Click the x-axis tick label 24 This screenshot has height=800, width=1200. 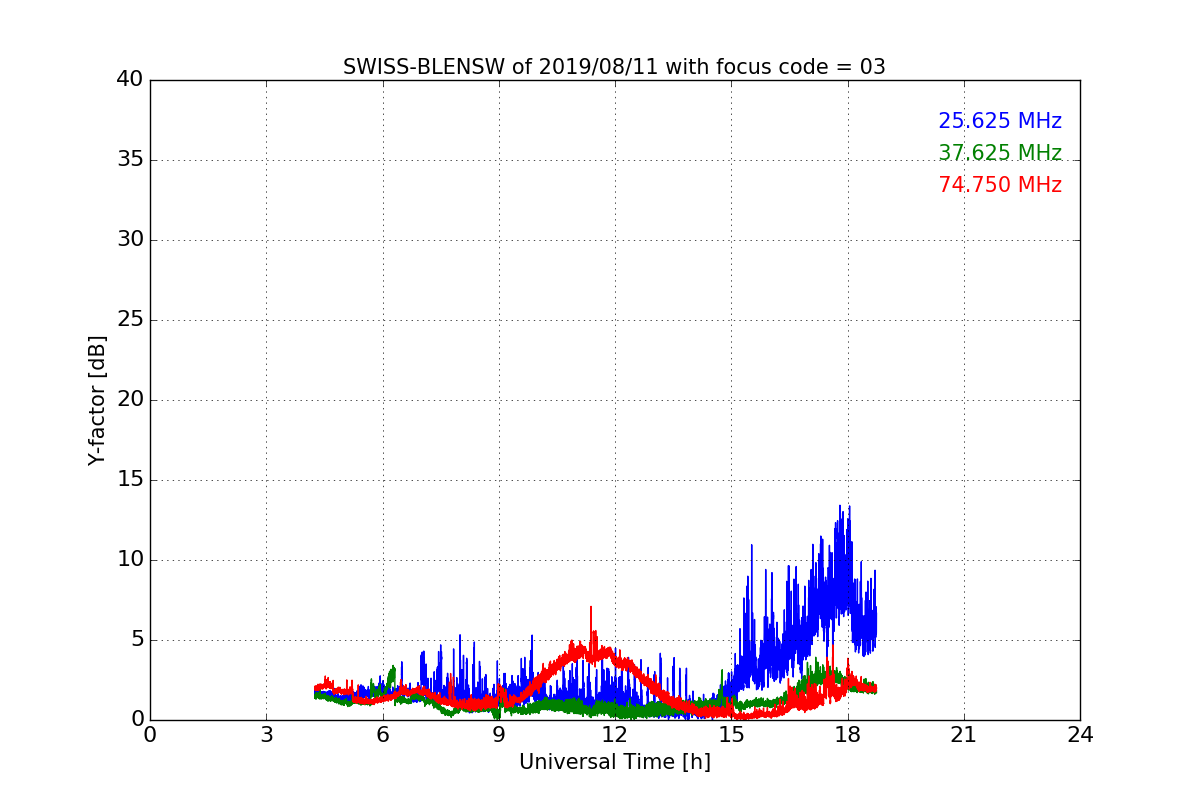tap(1080, 735)
